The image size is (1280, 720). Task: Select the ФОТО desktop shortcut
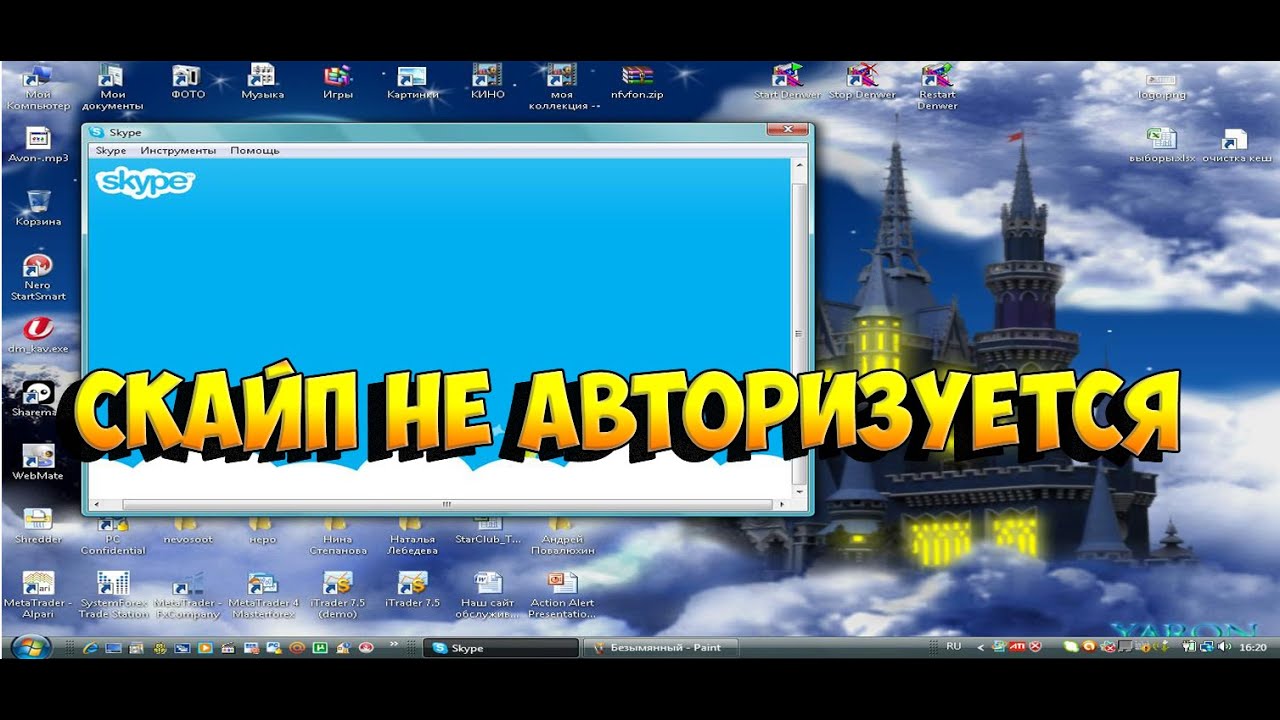pos(187,83)
